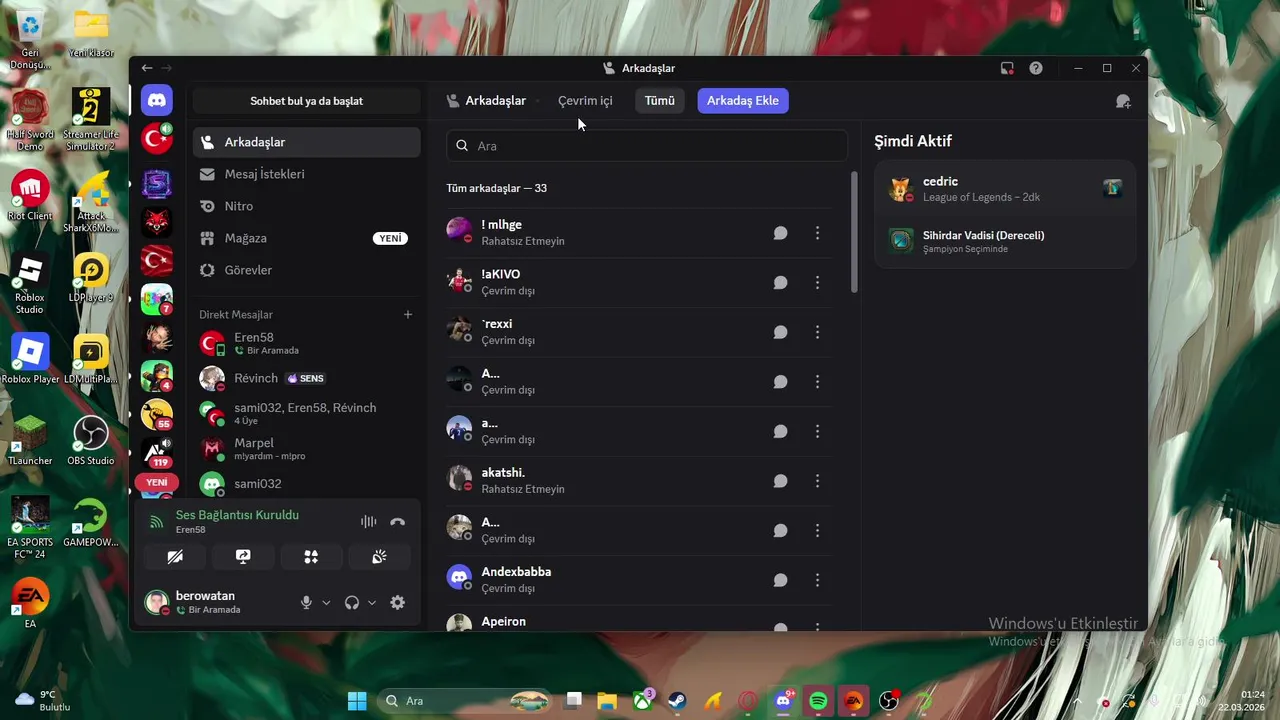The image size is (1280, 720).
Task: Open ! mlhge friend row
Action: click(x=639, y=233)
